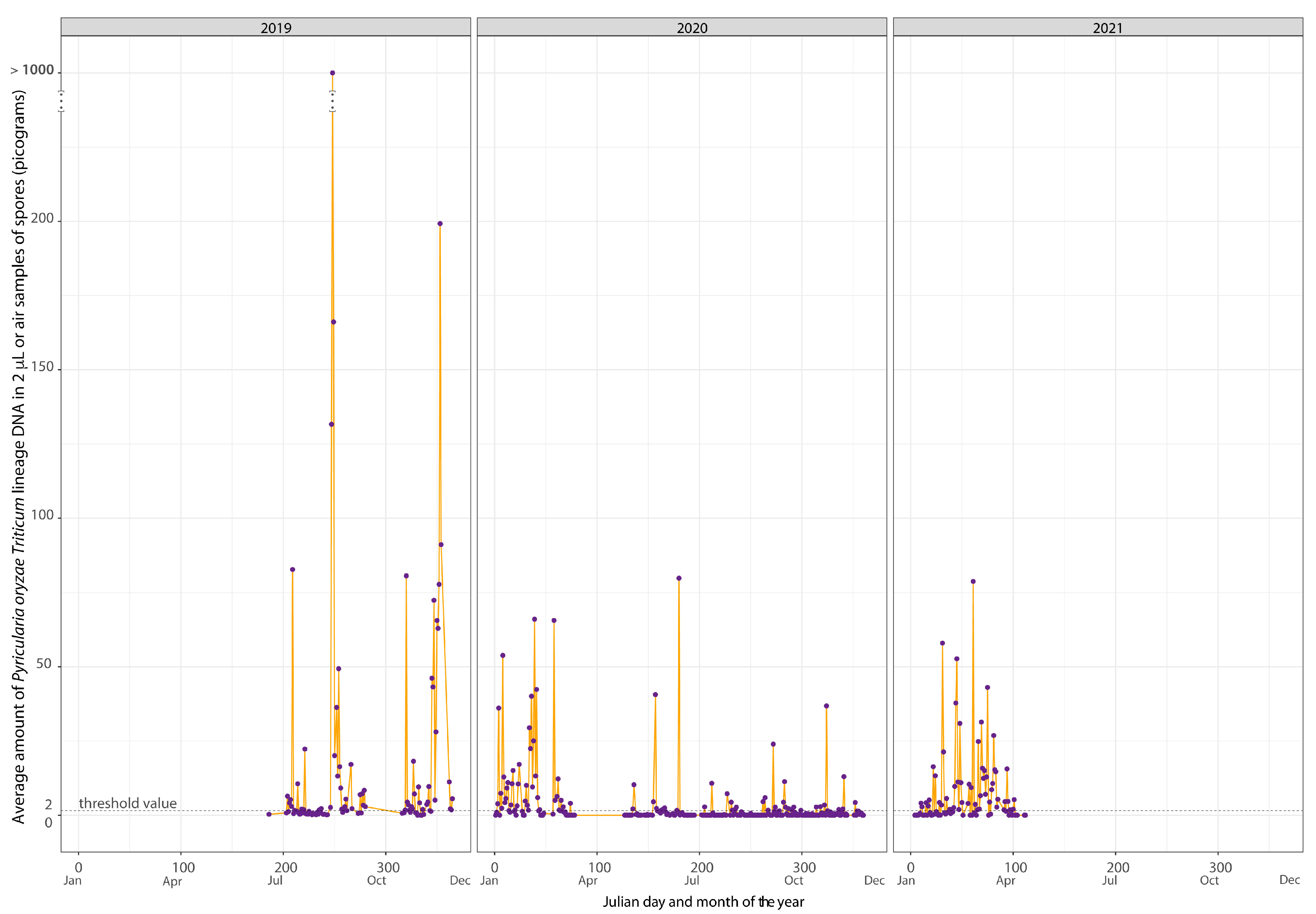The image size is (1316, 914).
Task: Click the >1000 peak point in 2019
Action: coord(332,73)
